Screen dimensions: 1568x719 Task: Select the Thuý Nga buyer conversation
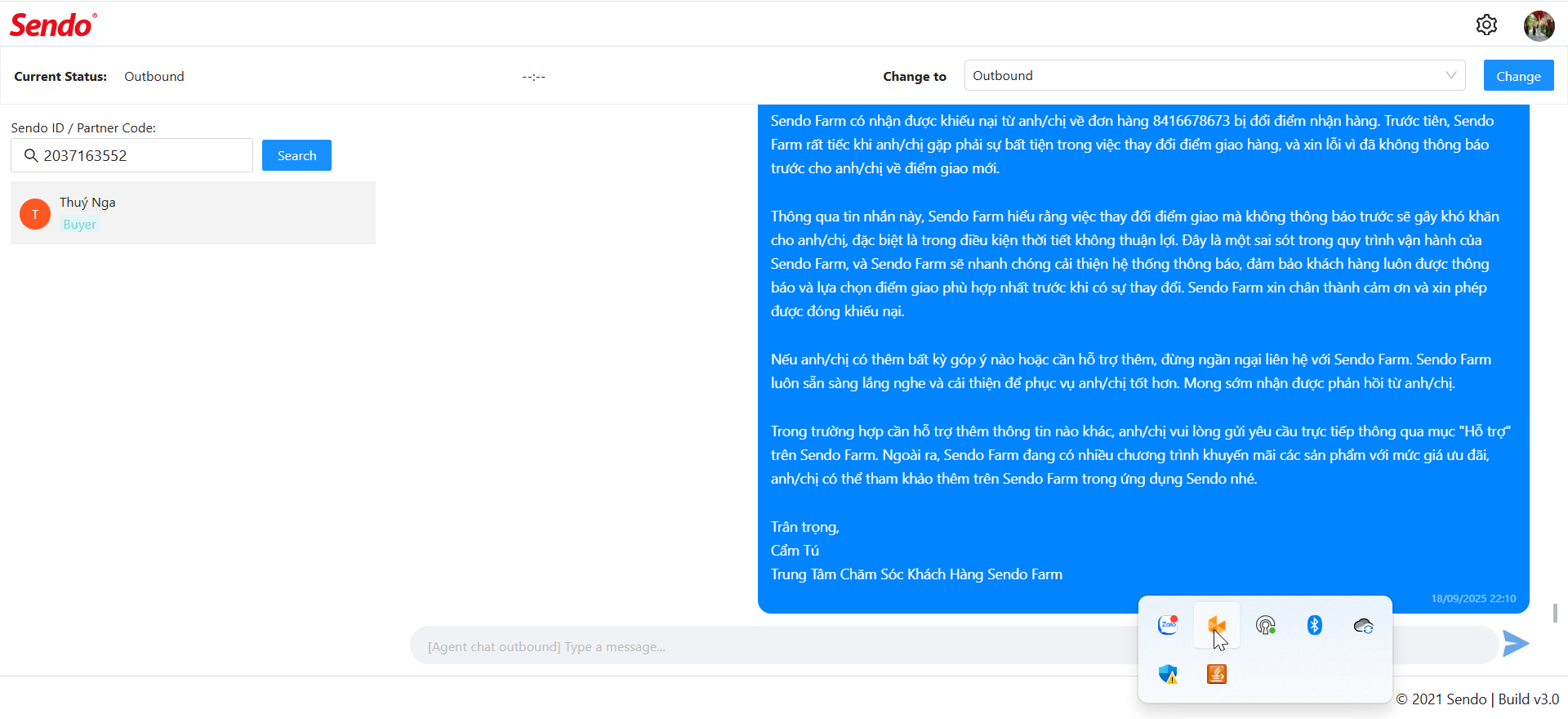pos(193,213)
